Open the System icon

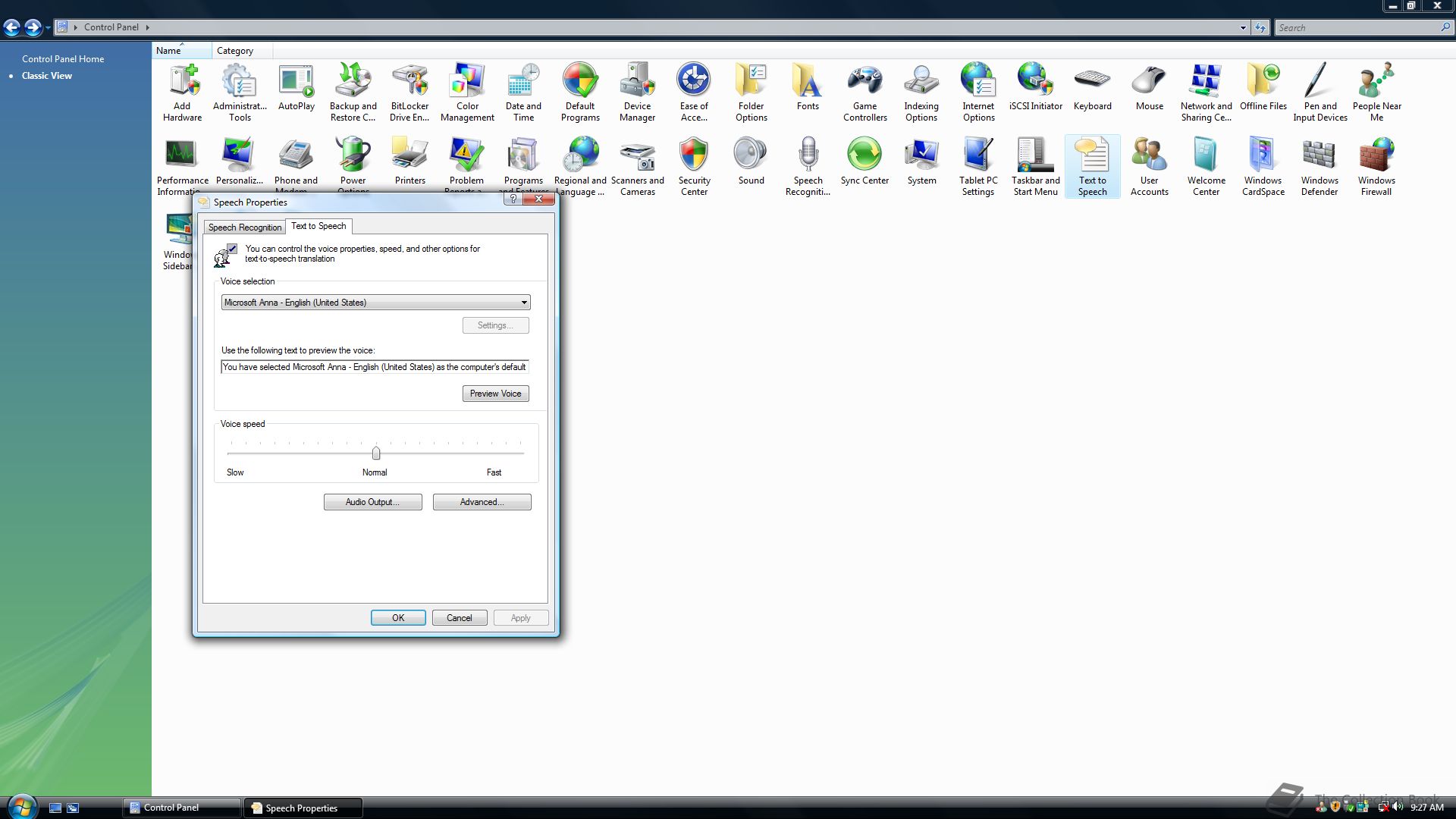tap(921, 161)
